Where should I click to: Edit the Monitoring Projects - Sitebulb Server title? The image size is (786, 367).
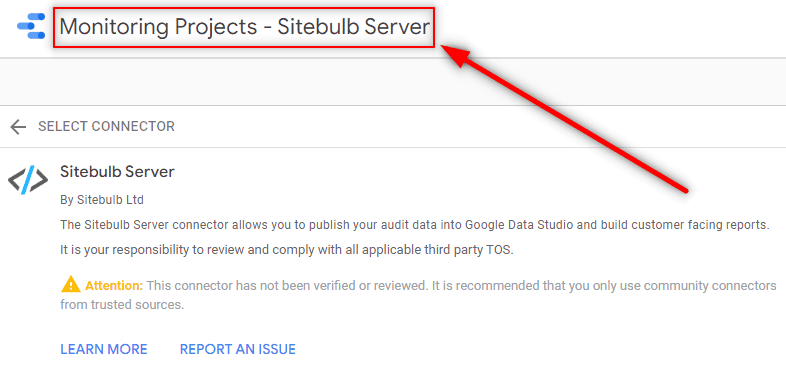coord(244,27)
